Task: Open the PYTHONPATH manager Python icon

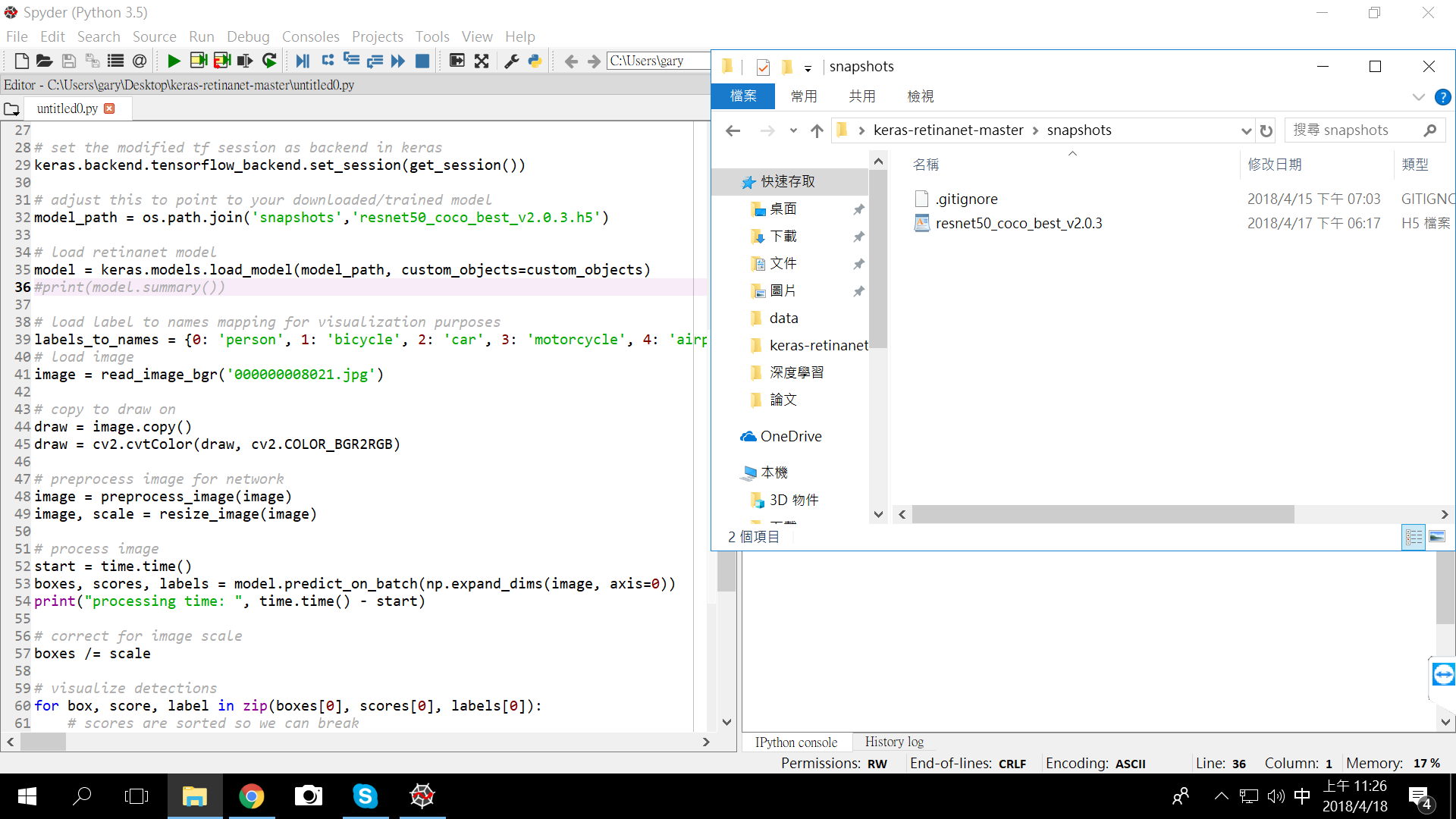Action: tap(535, 61)
